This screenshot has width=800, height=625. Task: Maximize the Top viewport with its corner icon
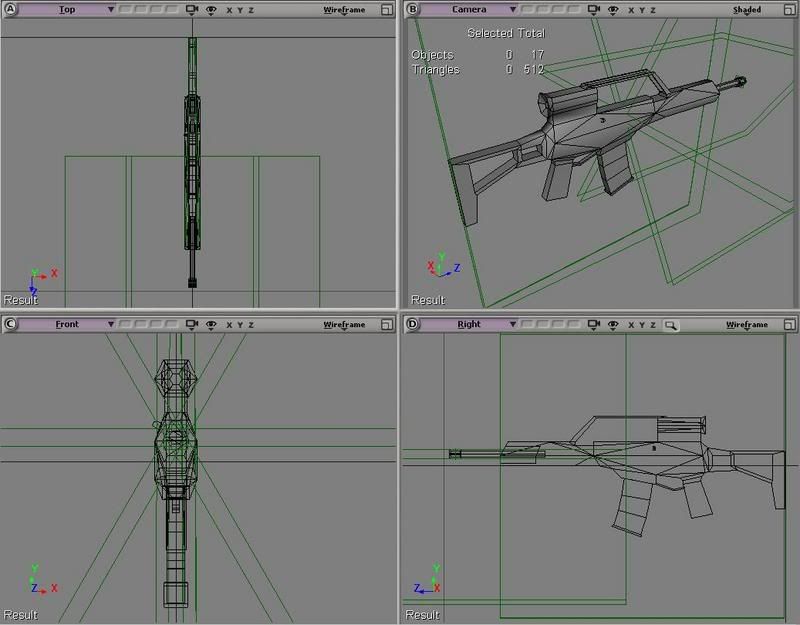(387, 10)
